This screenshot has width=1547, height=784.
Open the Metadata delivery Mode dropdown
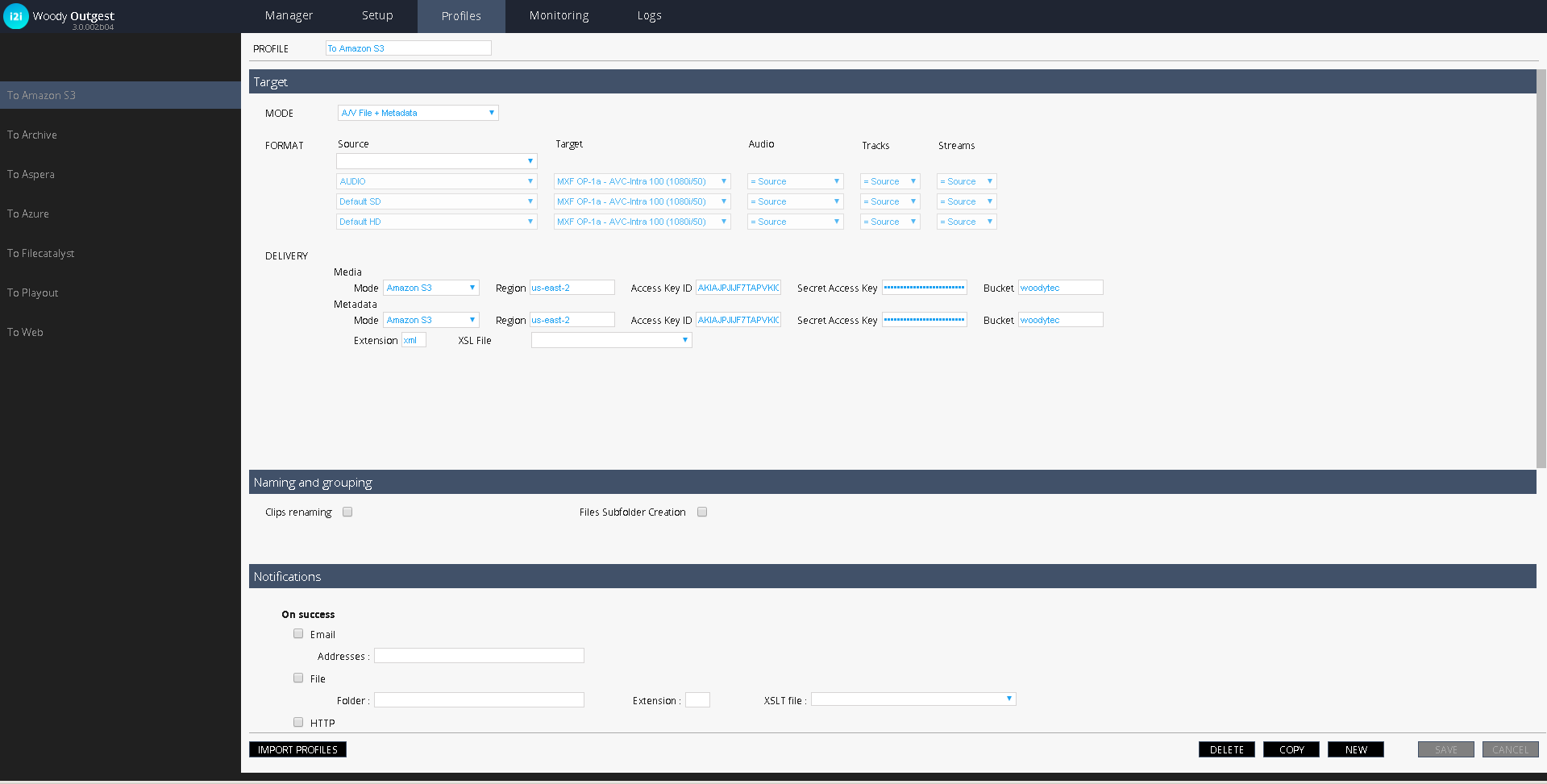click(431, 320)
